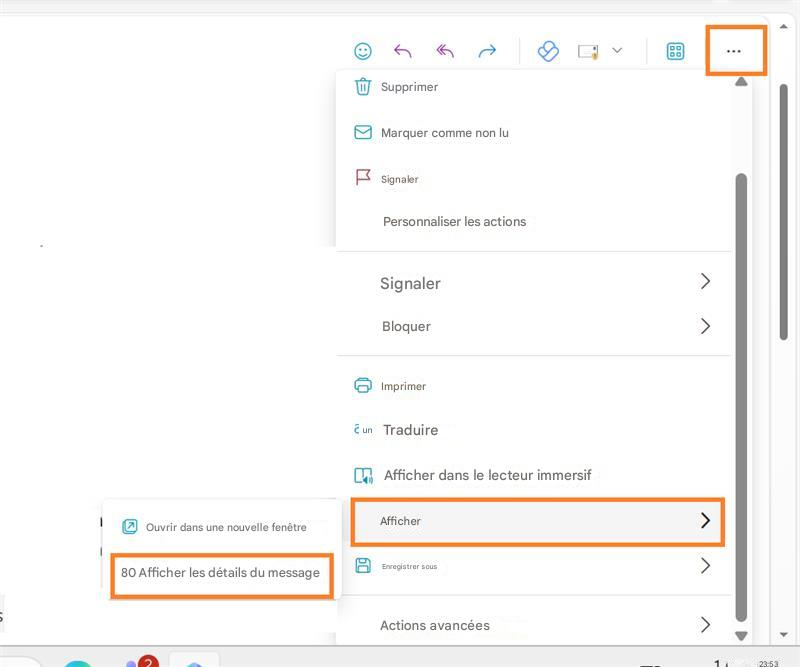This screenshot has width=800, height=667.
Task: Expand the Bloquer submenu
Action: click(x=534, y=326)
